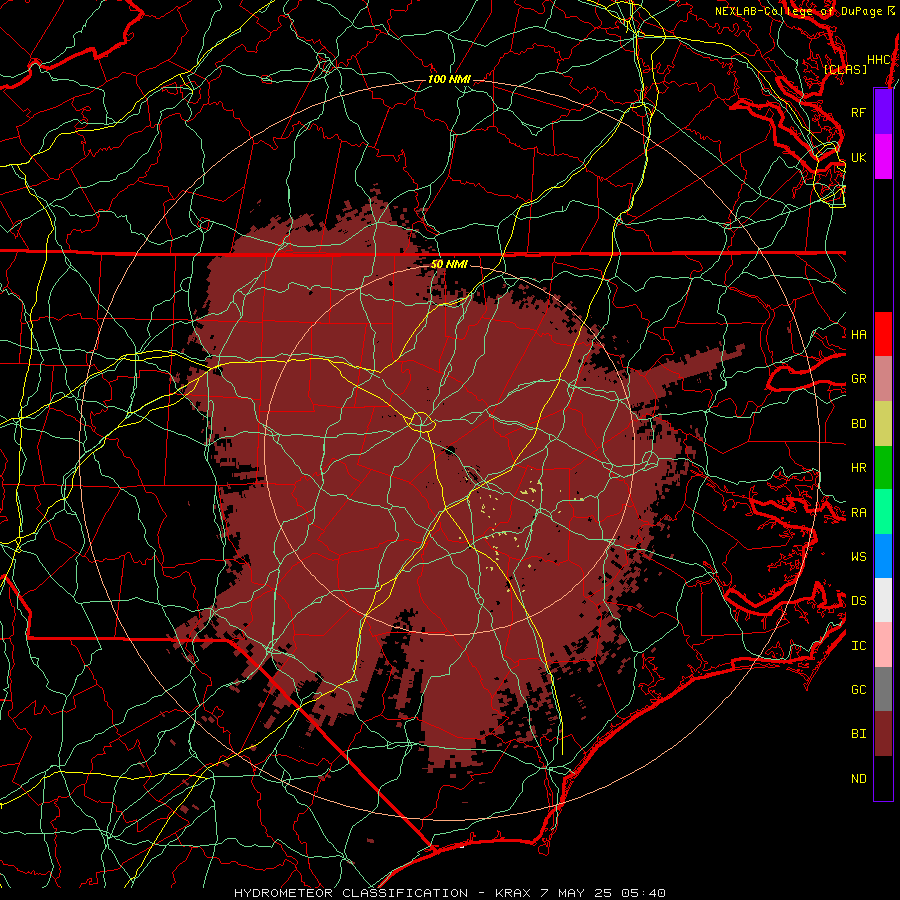Click the GR pinkish legend swatch
The height and width of the screenshot is (900, 900).
pyautogui.click(x=883, y=379)
